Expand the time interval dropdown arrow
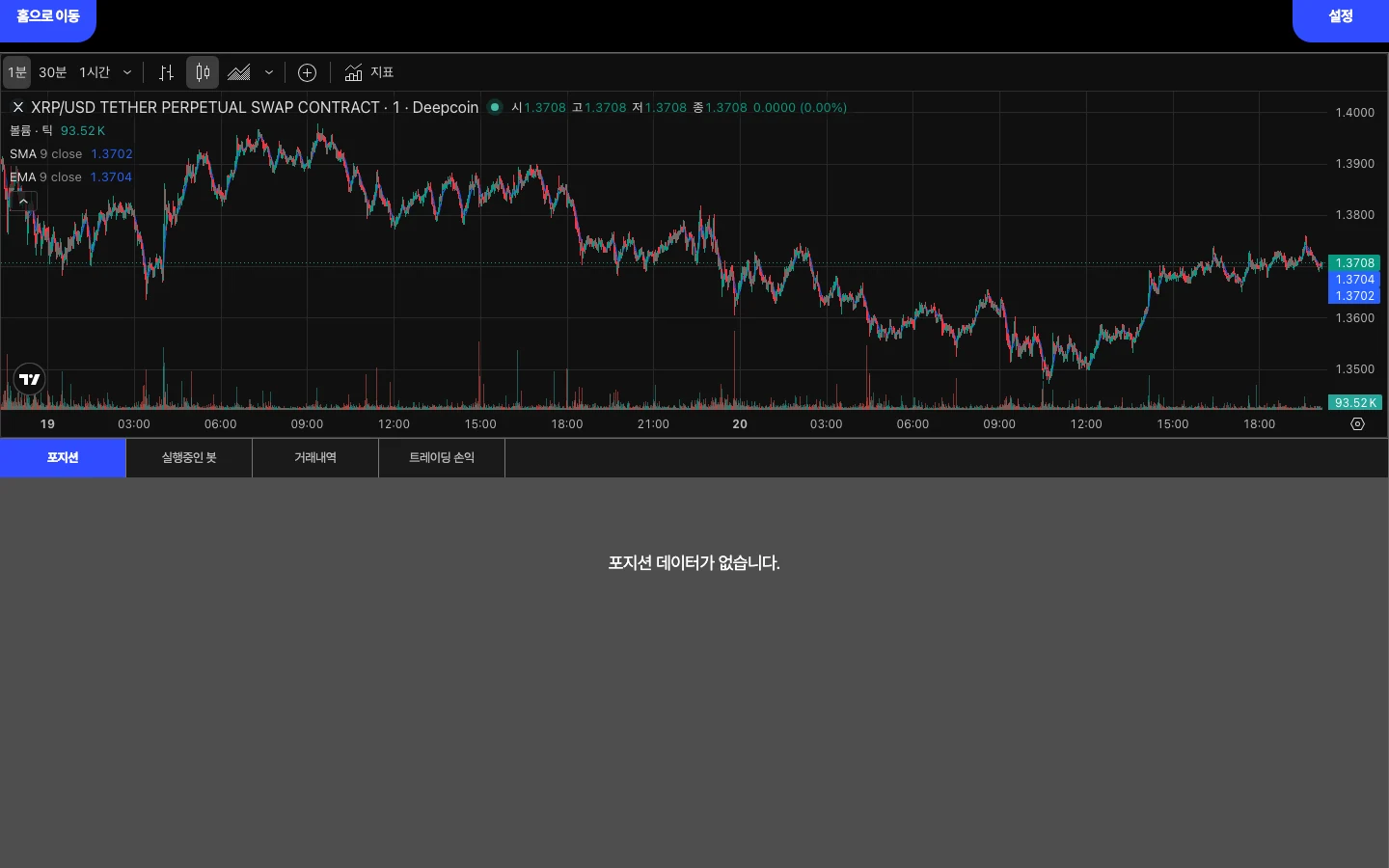Viewport: 1389px width, 868px height. (x=127, y=72)
